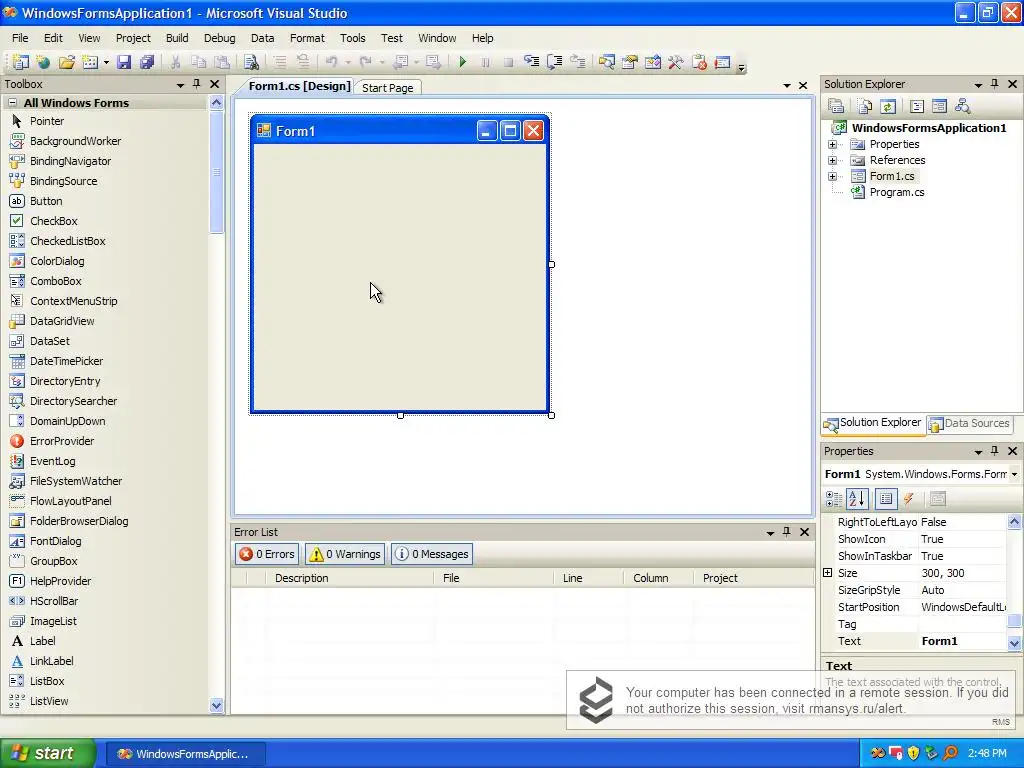The height and width of the screenshot is (768, 1024).
Task: Click the Windows start button
Action: click(47, 754)
